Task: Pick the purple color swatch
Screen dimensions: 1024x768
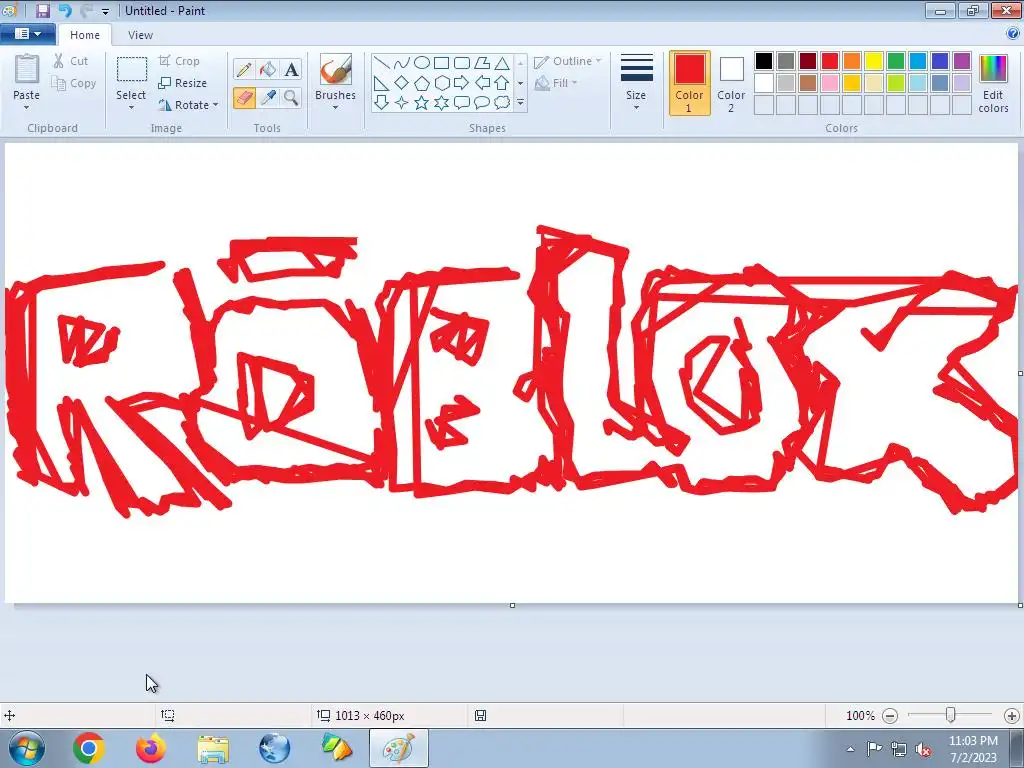Action: pos(962,61)
